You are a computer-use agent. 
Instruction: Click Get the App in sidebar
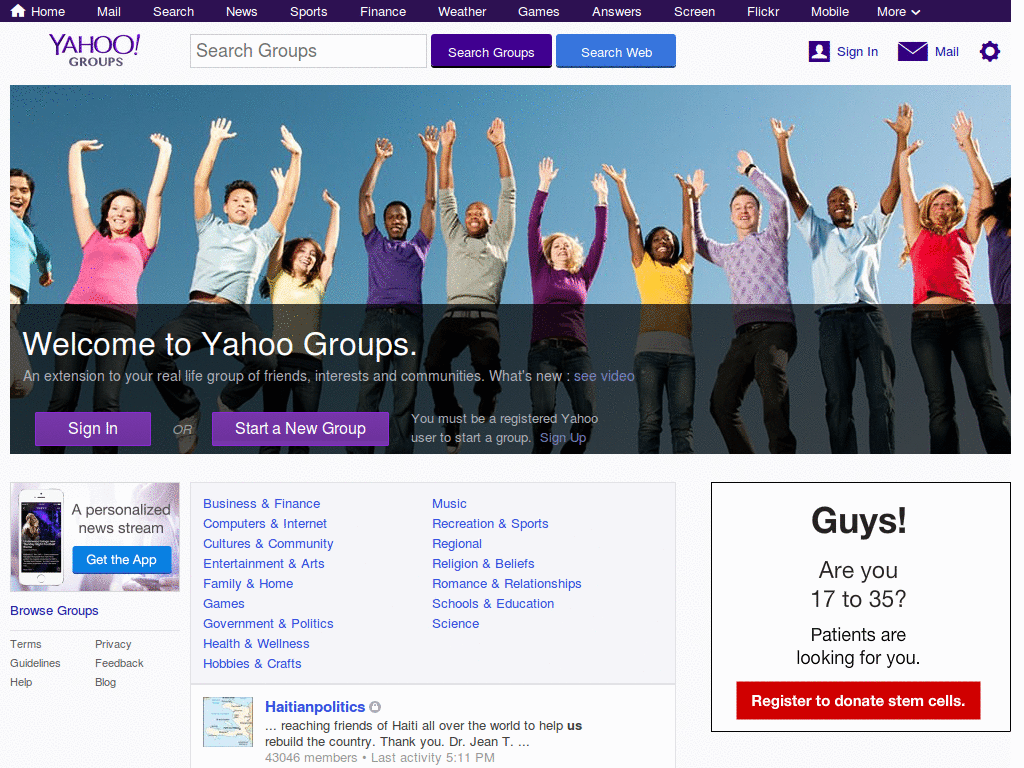tap(121, 560)
